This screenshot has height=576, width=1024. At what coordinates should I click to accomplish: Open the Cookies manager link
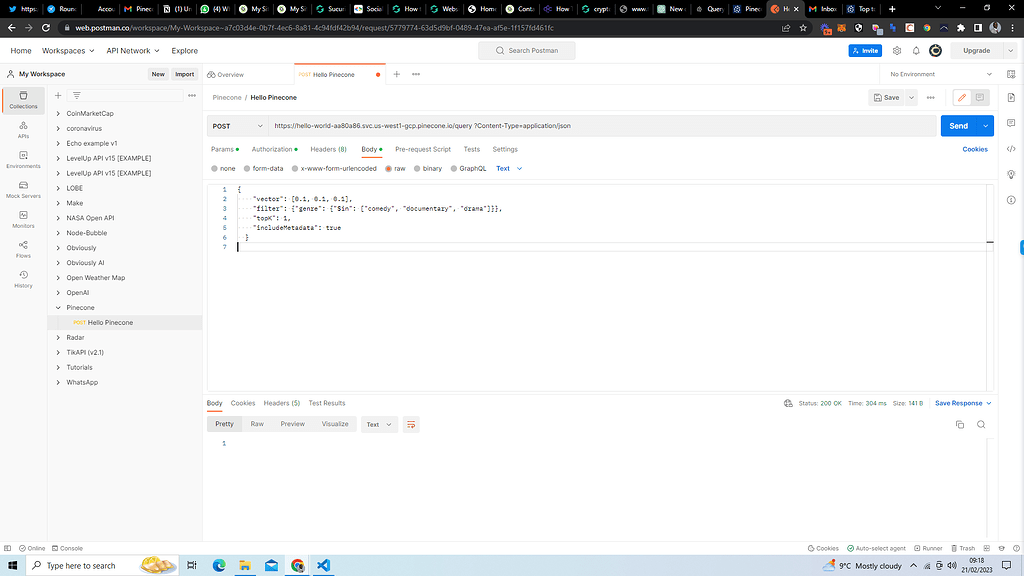pyautogui.click(x=974, y=149)
